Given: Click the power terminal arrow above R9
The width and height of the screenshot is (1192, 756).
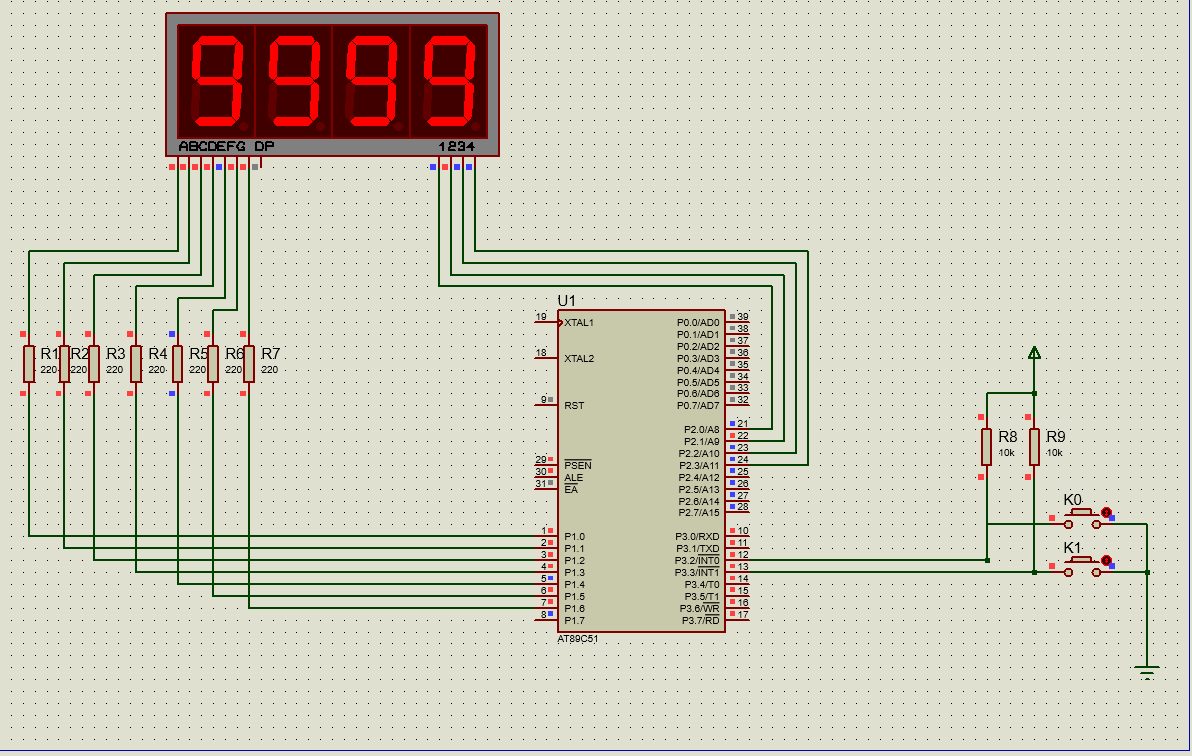Looking at the screenshot, I should click(1034, 353).
